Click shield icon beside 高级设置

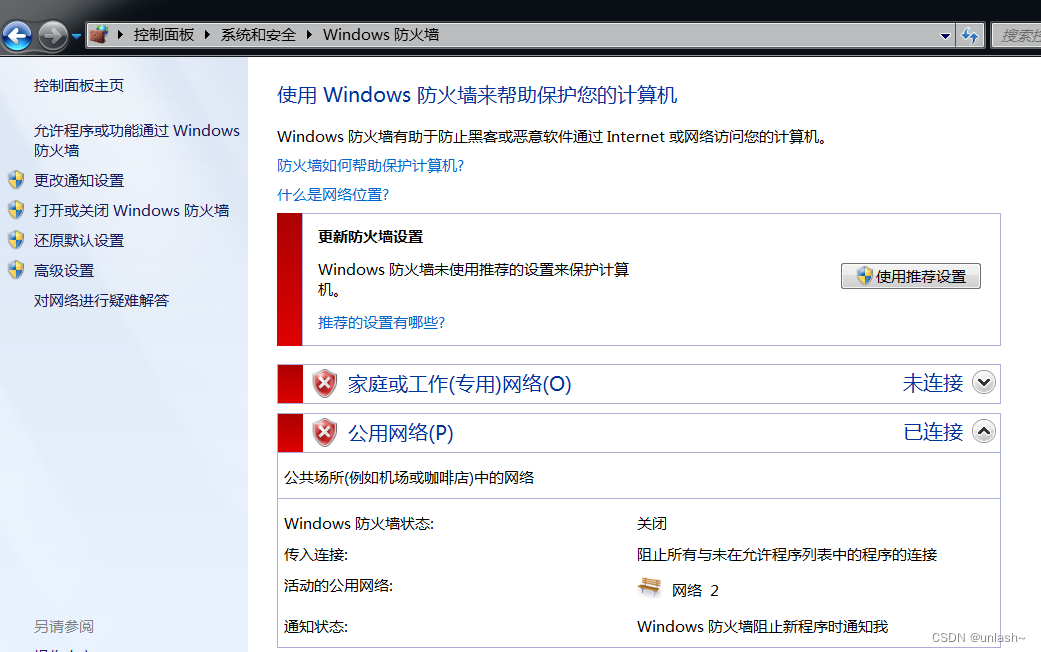17,270
